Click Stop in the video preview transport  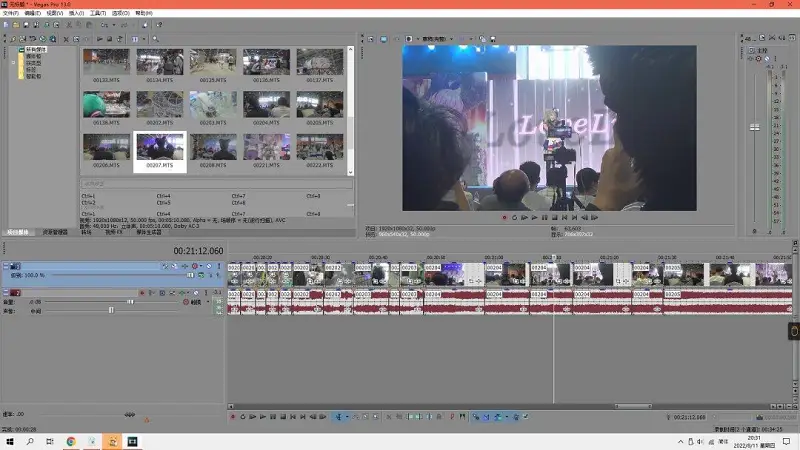click(x=555, y=217)
